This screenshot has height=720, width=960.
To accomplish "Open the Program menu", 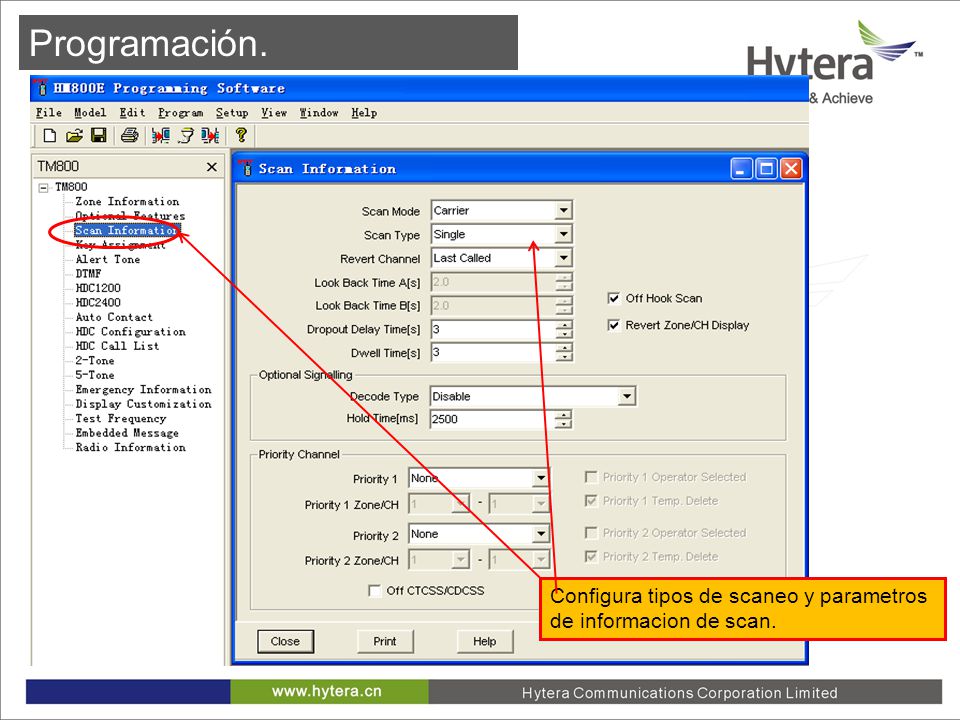I will [x=181, y=113].
